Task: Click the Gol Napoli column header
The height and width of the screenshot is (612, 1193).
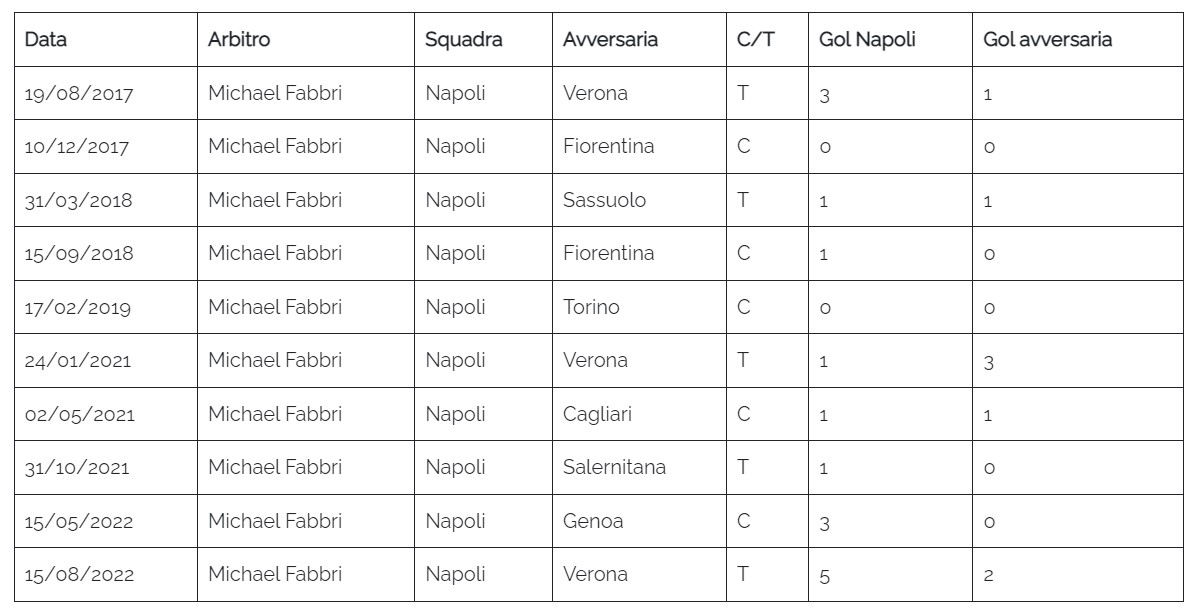Action: click(867, 40)
